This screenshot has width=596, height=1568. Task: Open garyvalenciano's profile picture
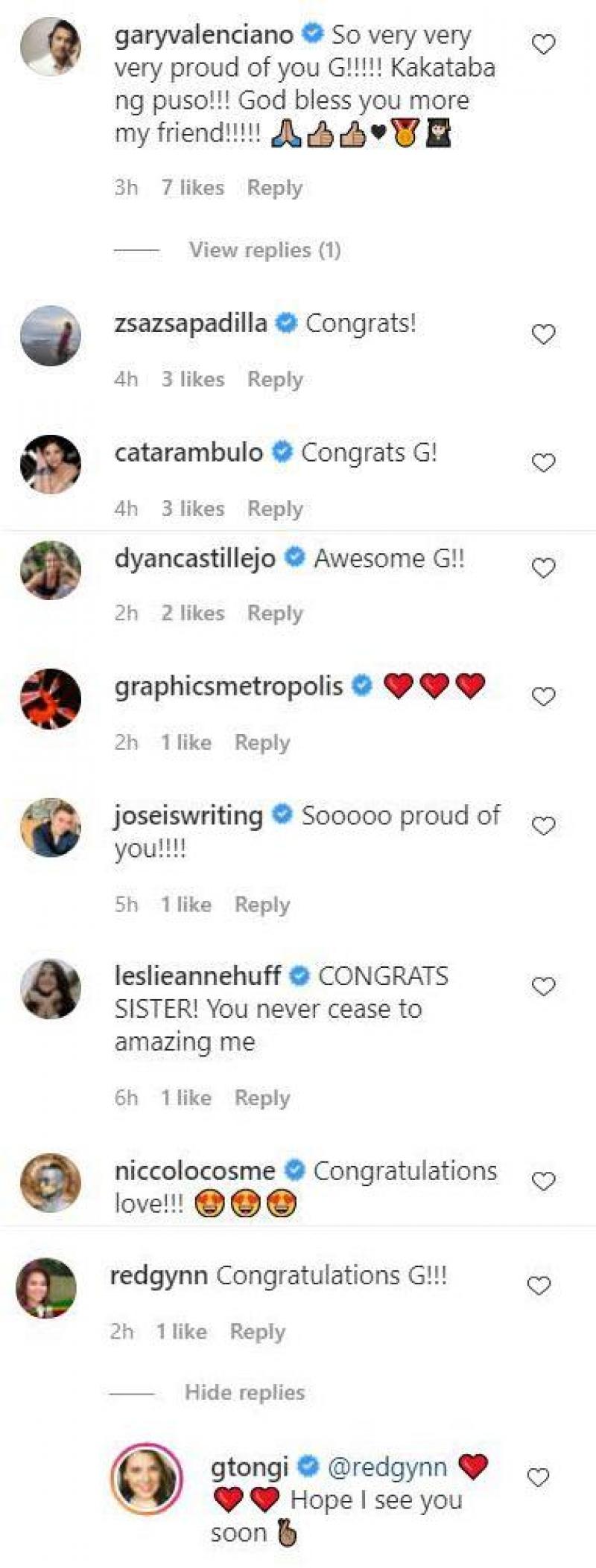(x=50, y=46)
